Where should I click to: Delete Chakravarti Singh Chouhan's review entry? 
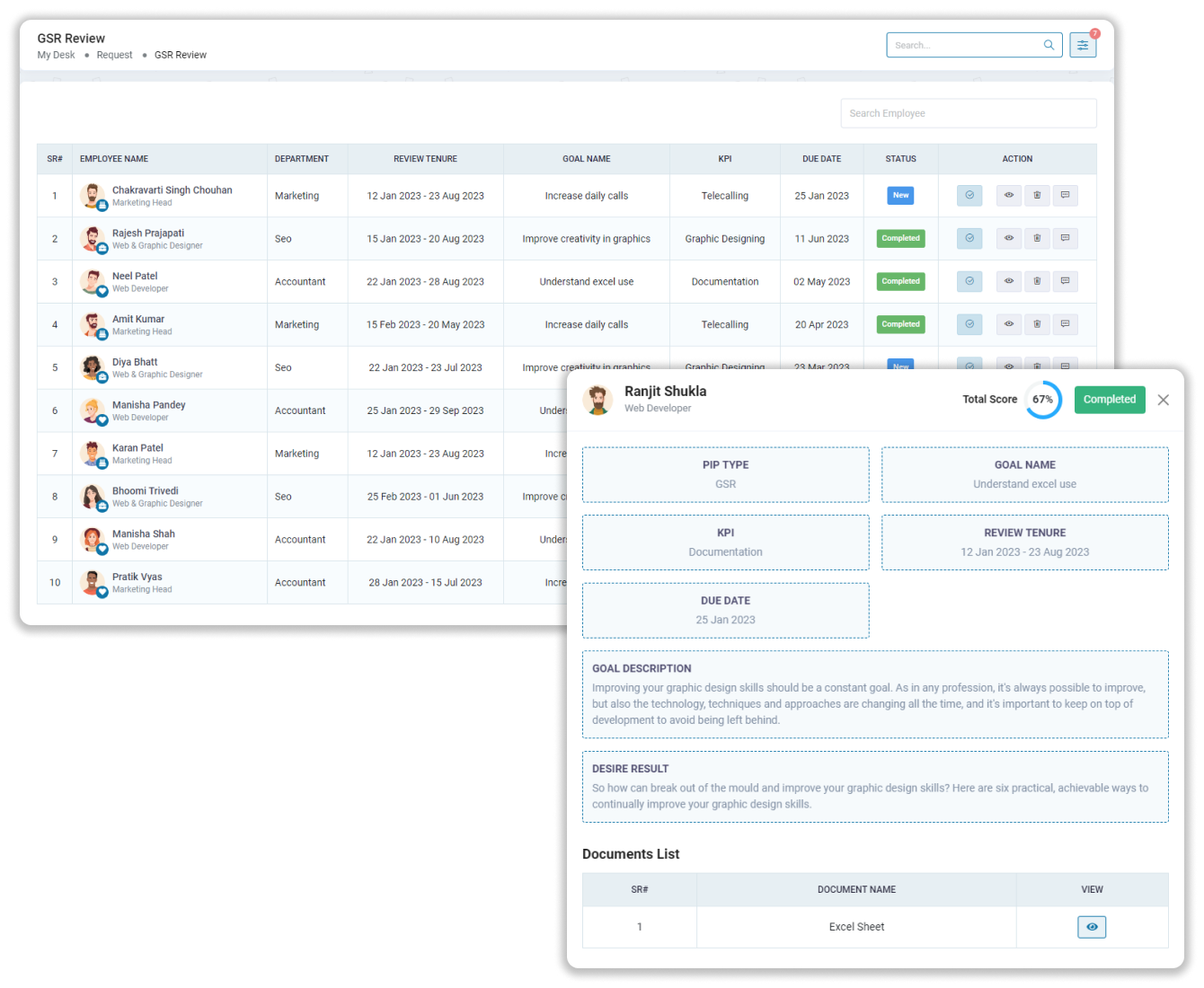pos(1037,195)
